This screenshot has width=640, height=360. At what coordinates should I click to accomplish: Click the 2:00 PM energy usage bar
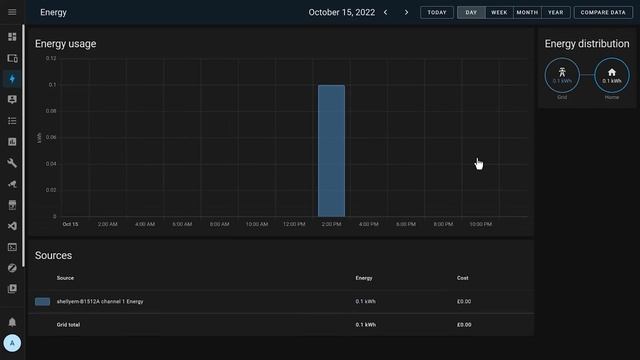331,151
